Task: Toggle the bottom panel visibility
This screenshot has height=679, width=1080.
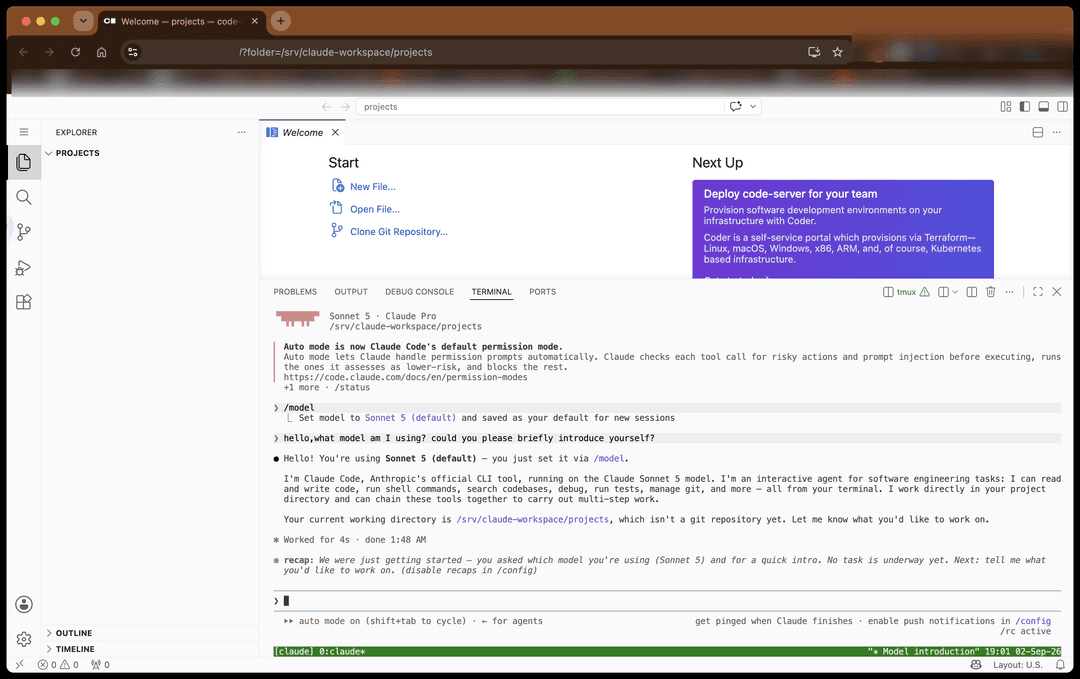Action: 1043,107
